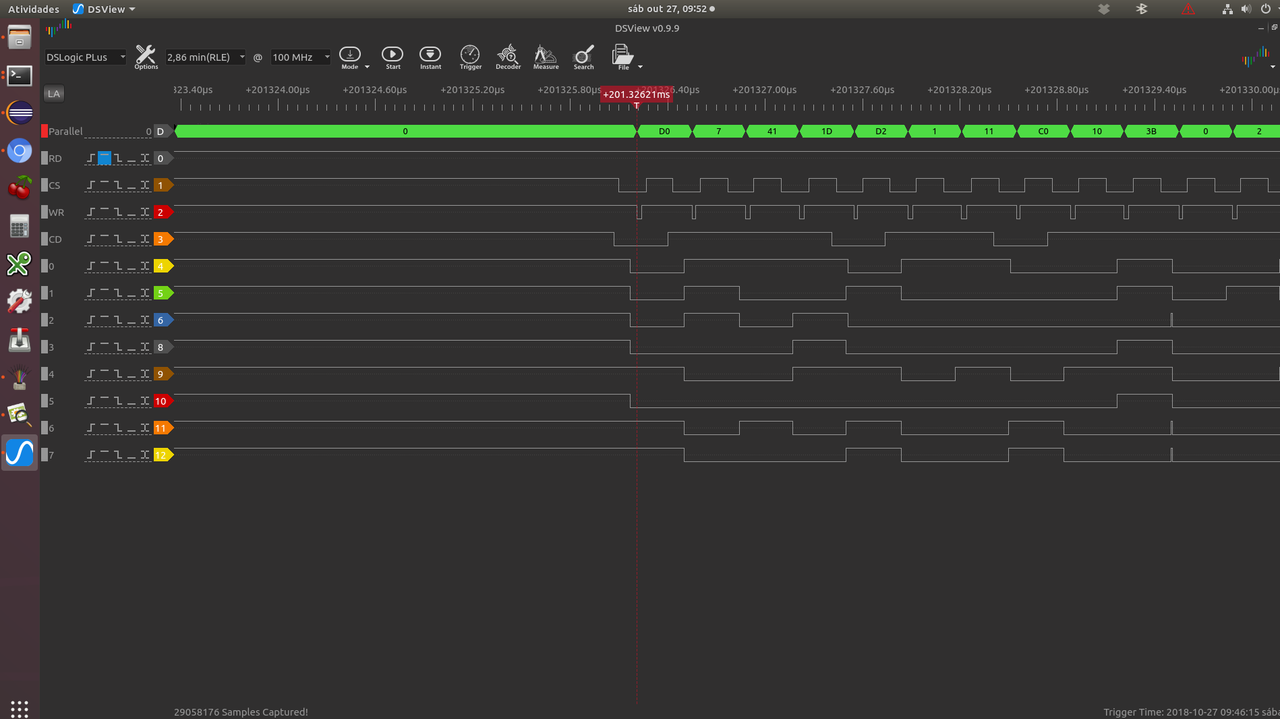Click the File folder icon

click(x=622, y=55)
